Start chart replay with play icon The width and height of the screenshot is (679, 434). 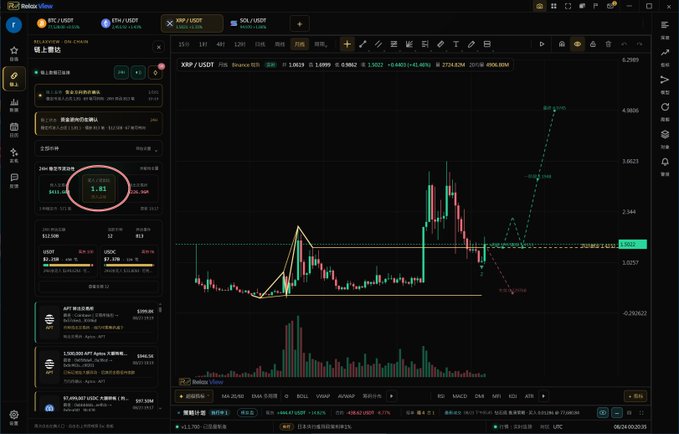542,44
